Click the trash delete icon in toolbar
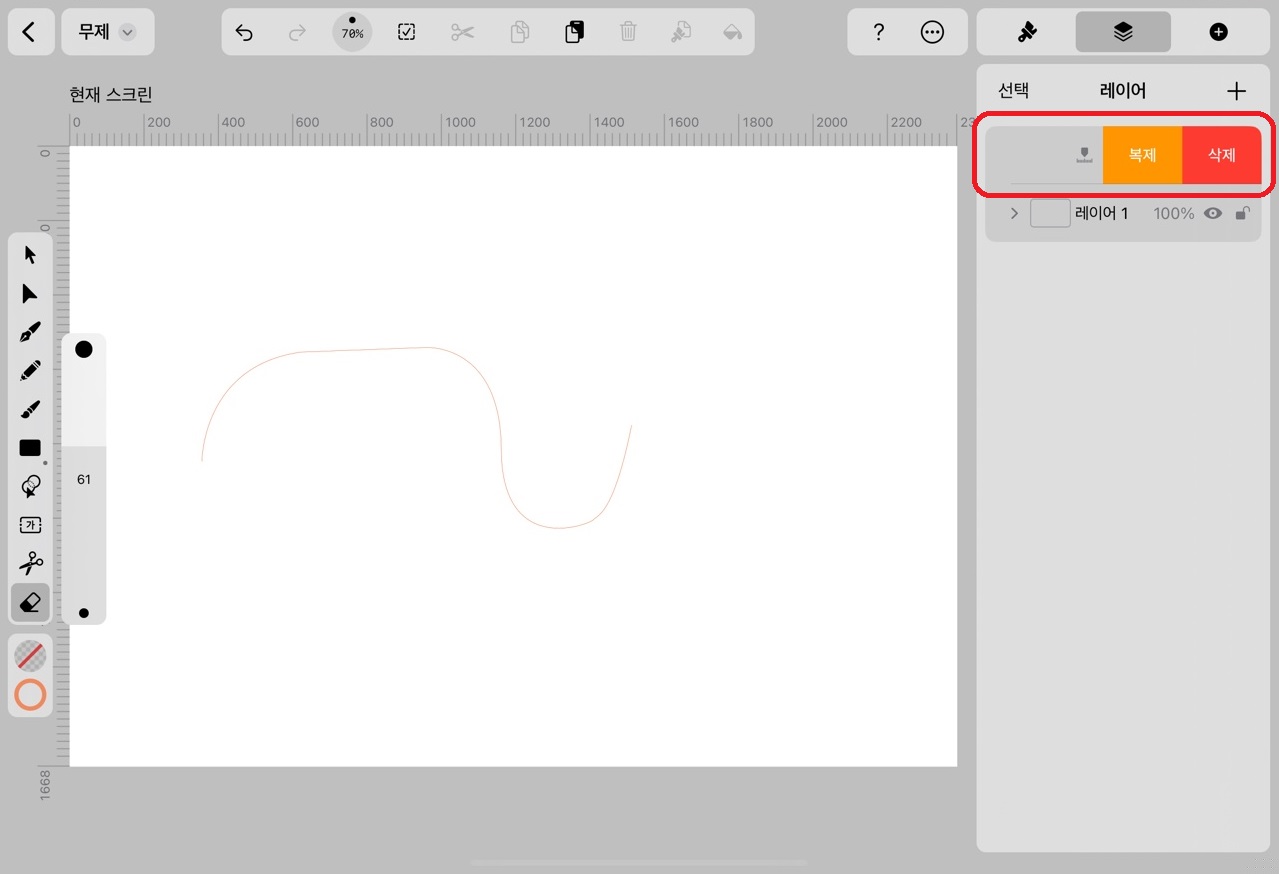Image resolution: width=1279 pixels, height=874 pixels. pyautogui.click(x=628, y=32)
